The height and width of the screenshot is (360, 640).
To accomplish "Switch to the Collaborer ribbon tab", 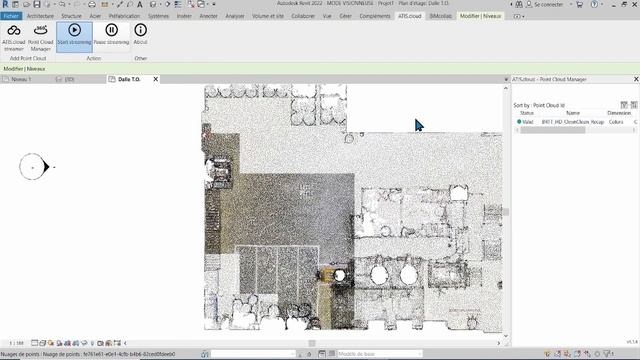I will (x=303, y=16).
